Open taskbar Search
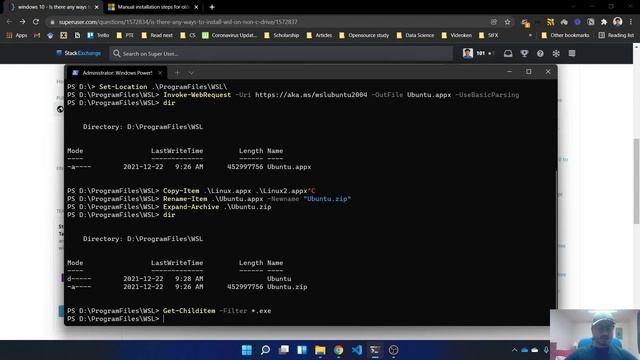Screen dimensions: 640x360 click(265, 350)
